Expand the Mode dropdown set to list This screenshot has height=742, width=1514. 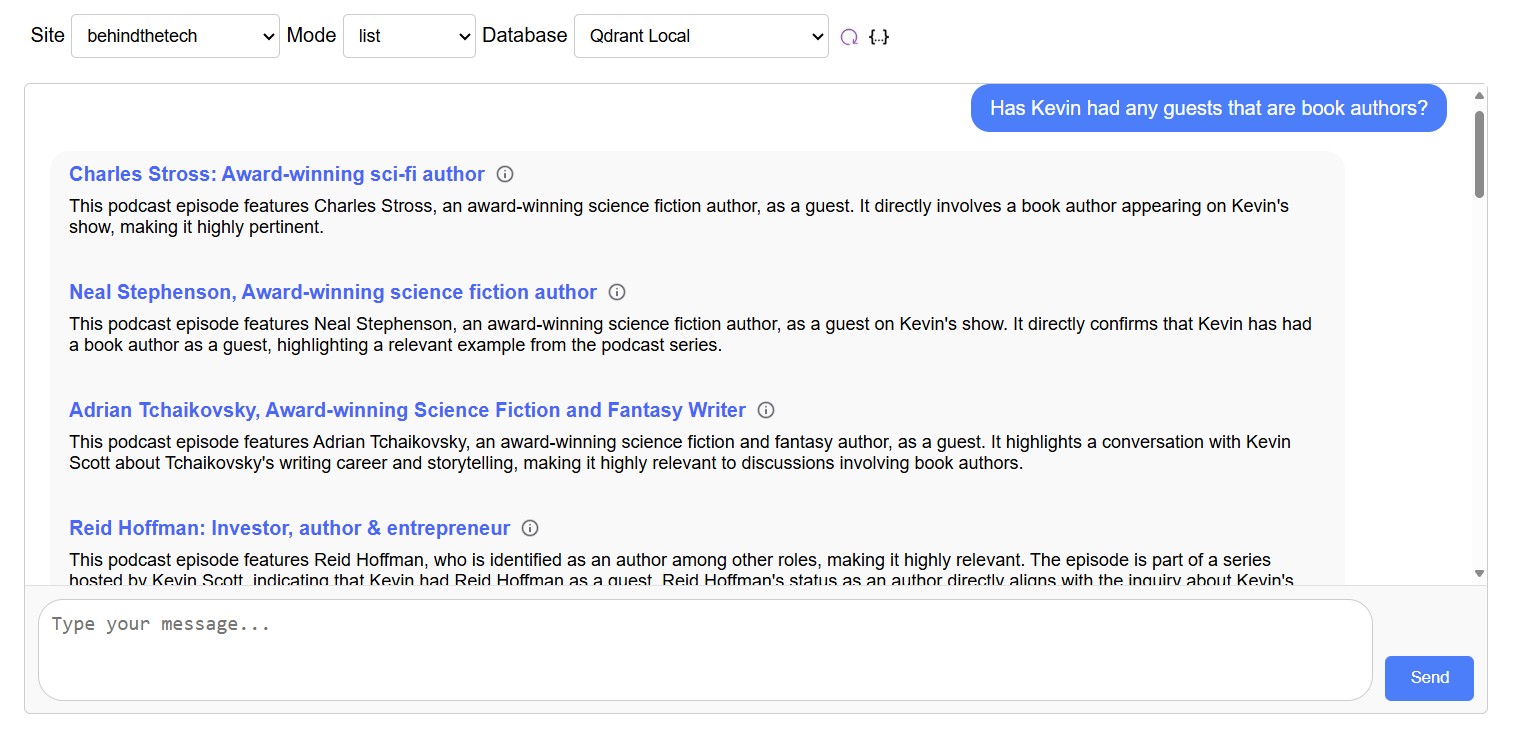pos(409,36)
